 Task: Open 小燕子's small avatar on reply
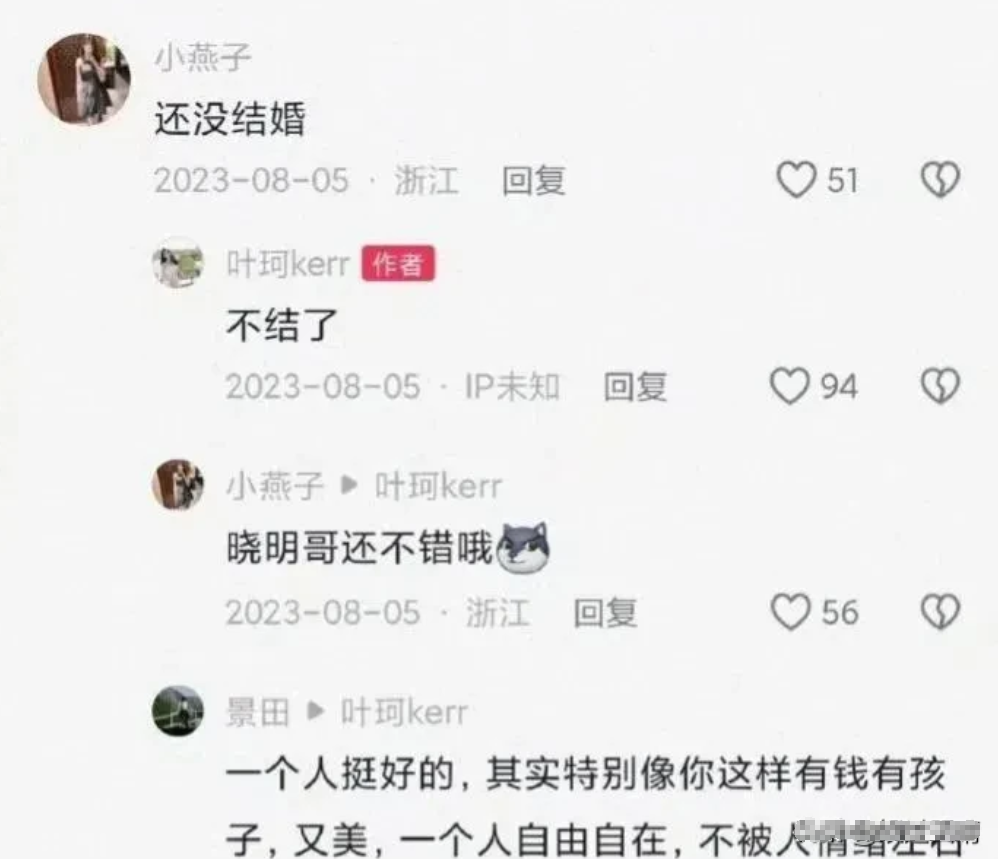(x=178, y=485)
